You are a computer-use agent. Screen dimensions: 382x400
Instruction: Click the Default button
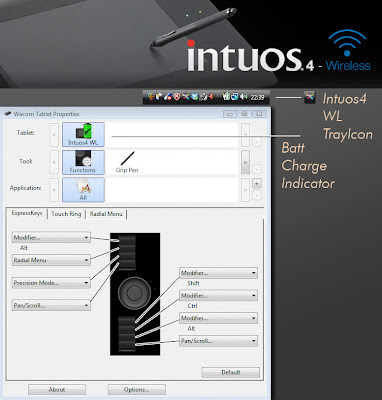231,372
